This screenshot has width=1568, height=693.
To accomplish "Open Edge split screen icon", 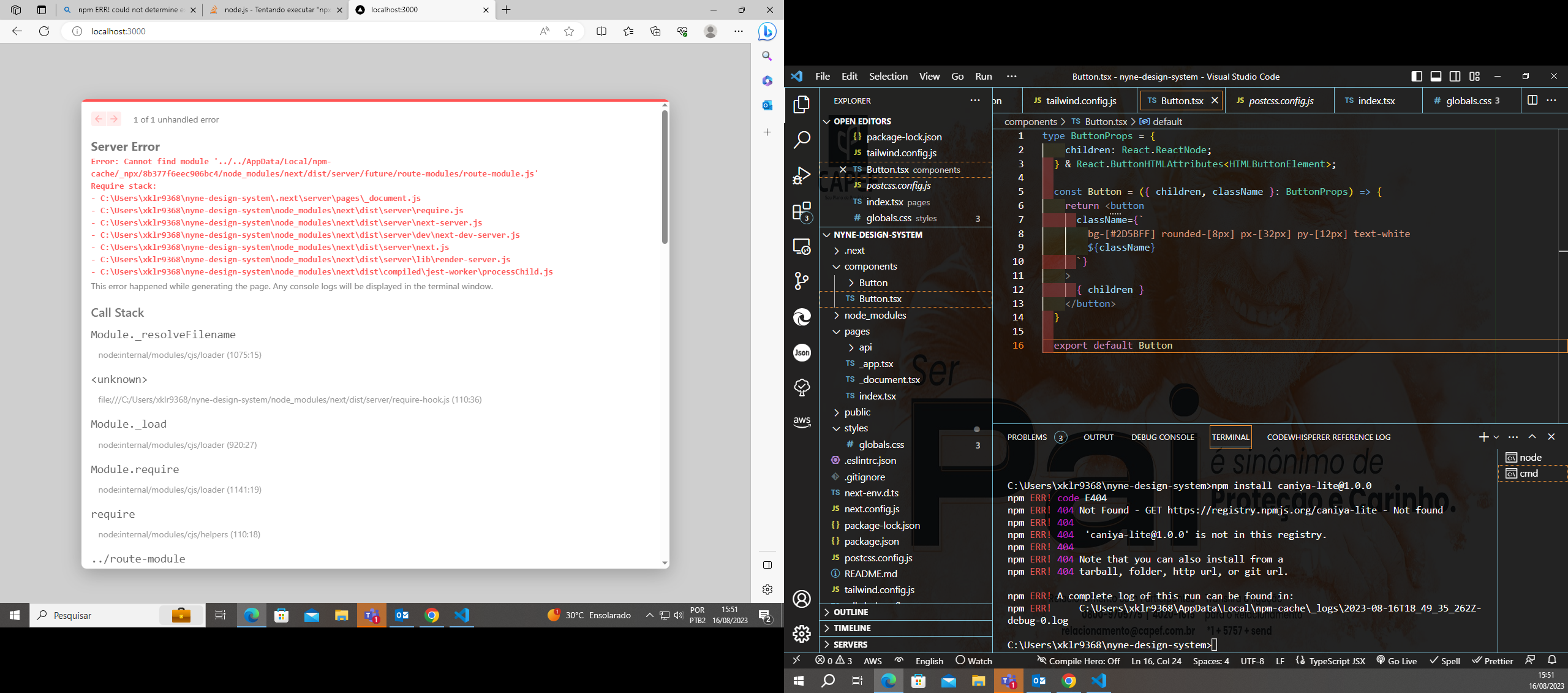I will 601,31.
